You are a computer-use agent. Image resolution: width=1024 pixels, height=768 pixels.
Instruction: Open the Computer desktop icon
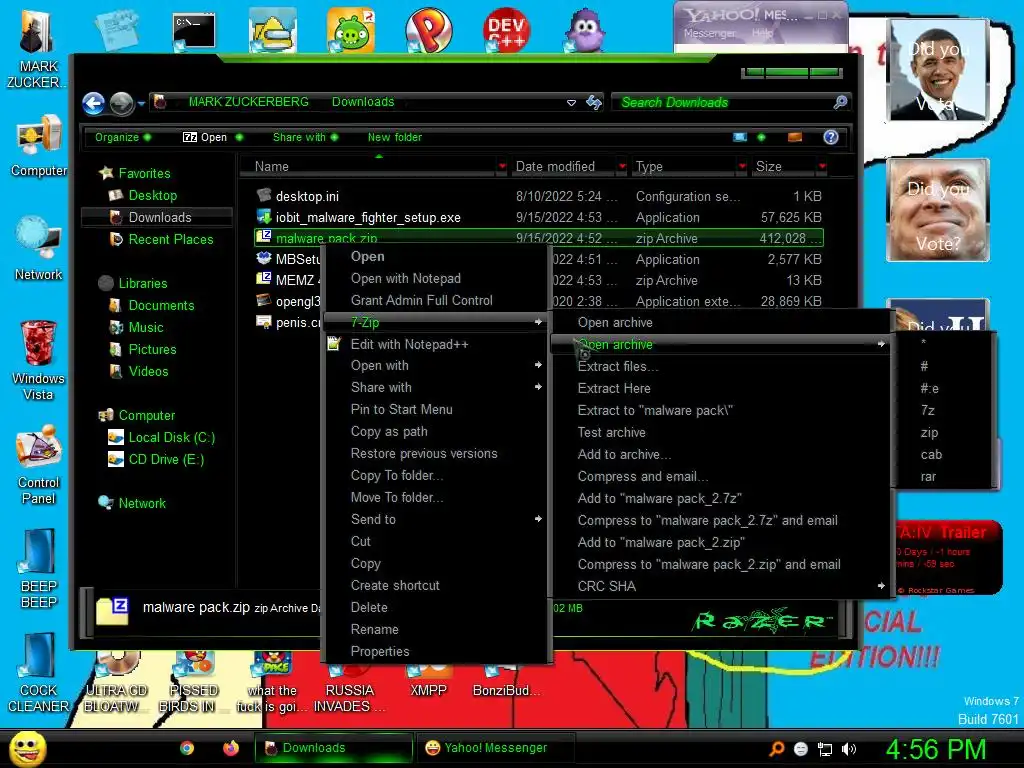click(39, 146)
